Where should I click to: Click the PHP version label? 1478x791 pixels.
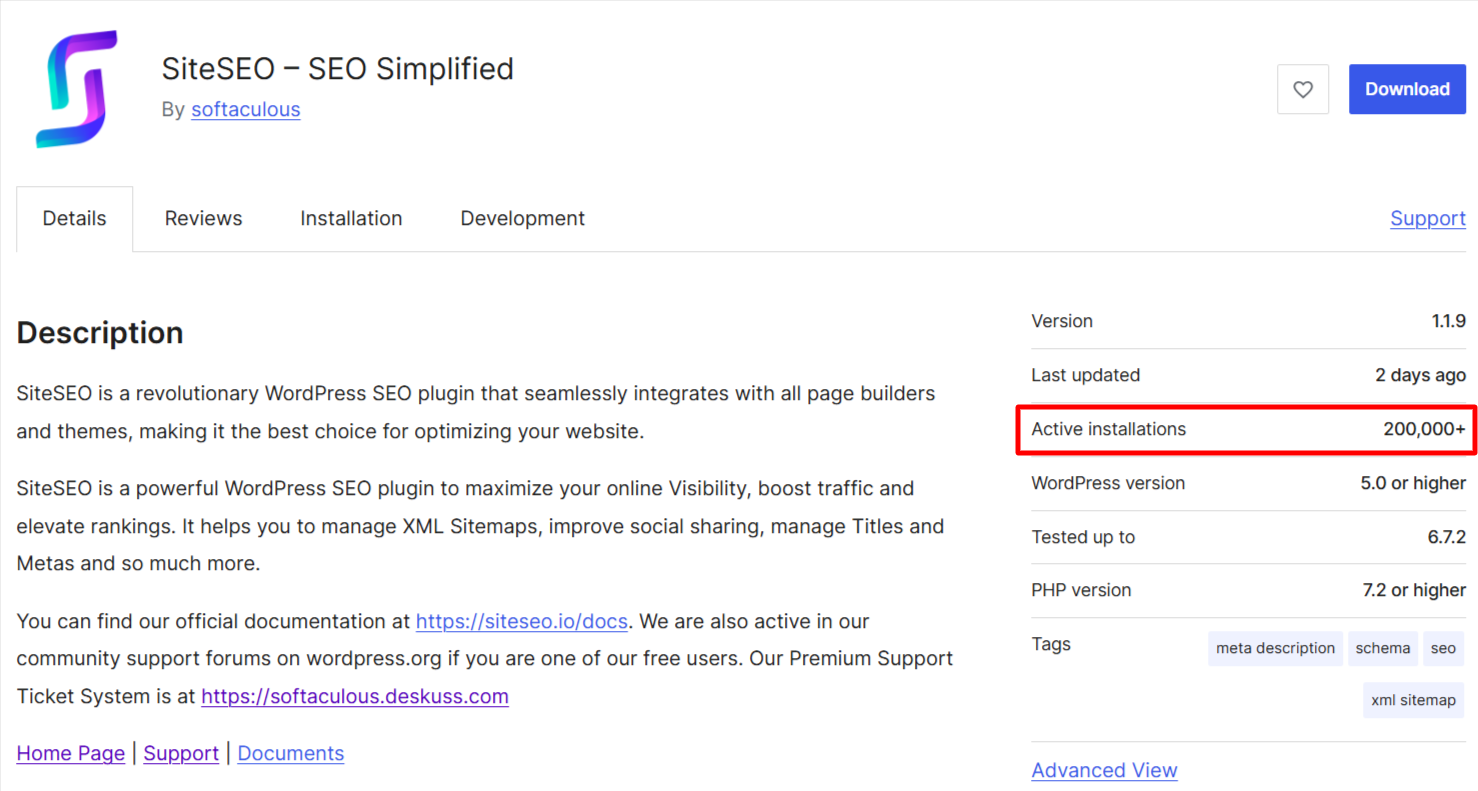tap(1081, 590)
